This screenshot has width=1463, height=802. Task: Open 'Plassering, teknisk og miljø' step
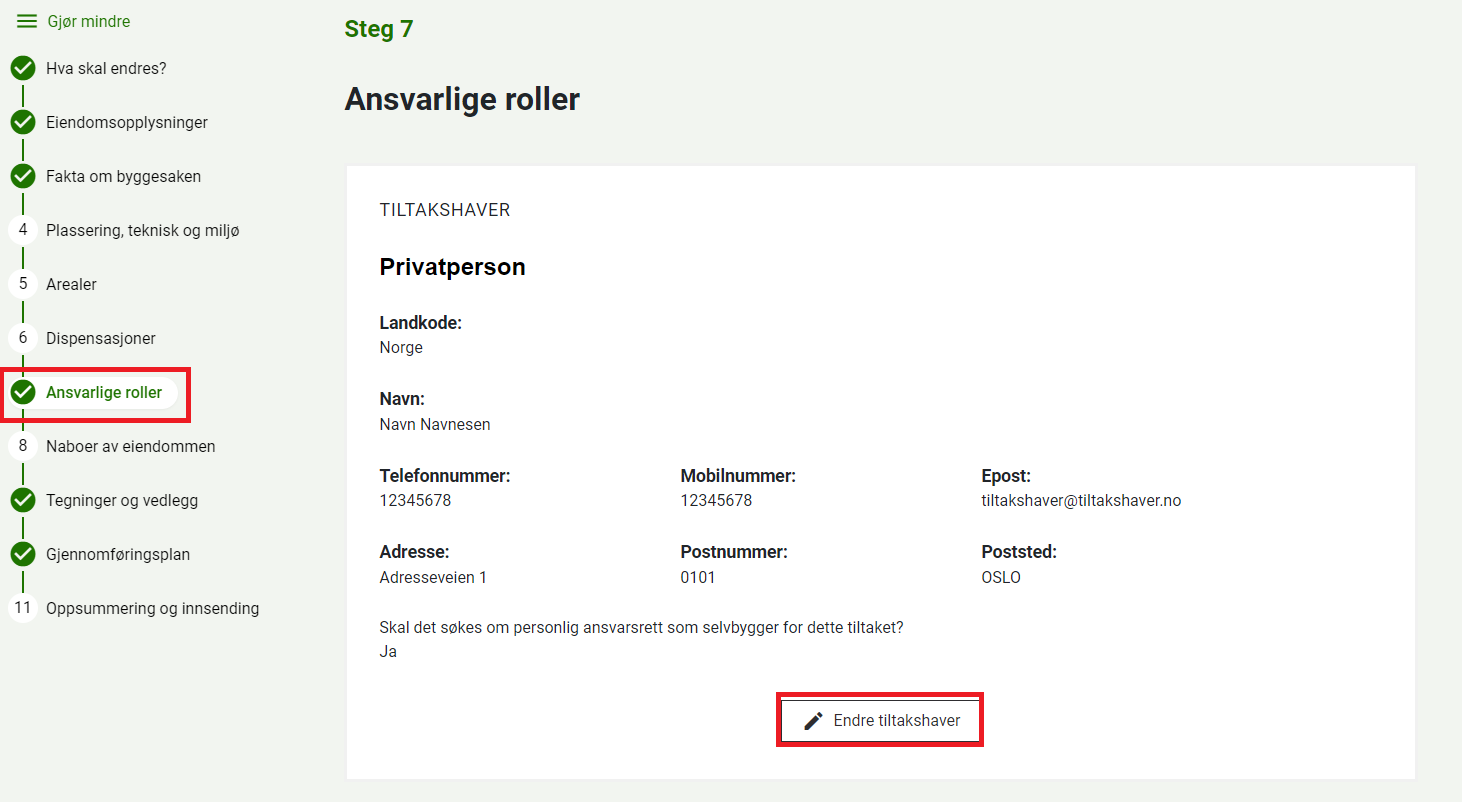point(142,231)
